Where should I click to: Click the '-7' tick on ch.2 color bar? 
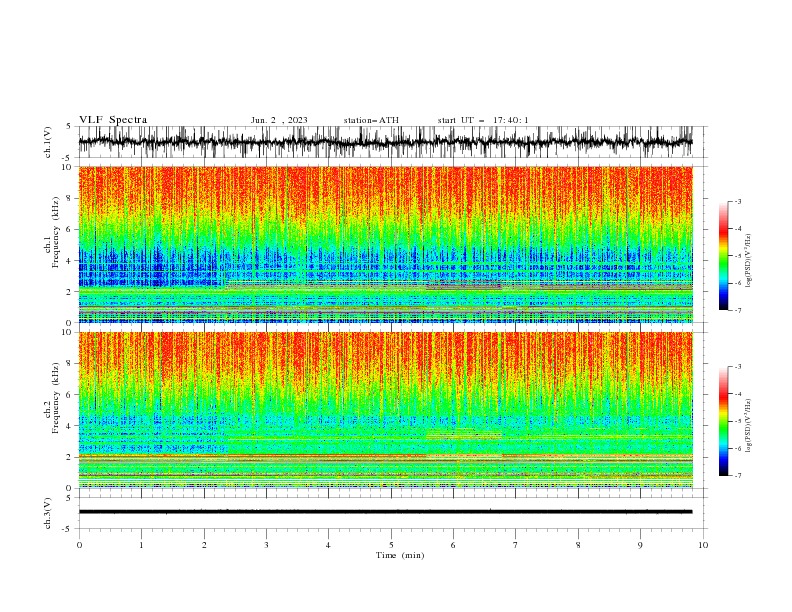[737, 476]
